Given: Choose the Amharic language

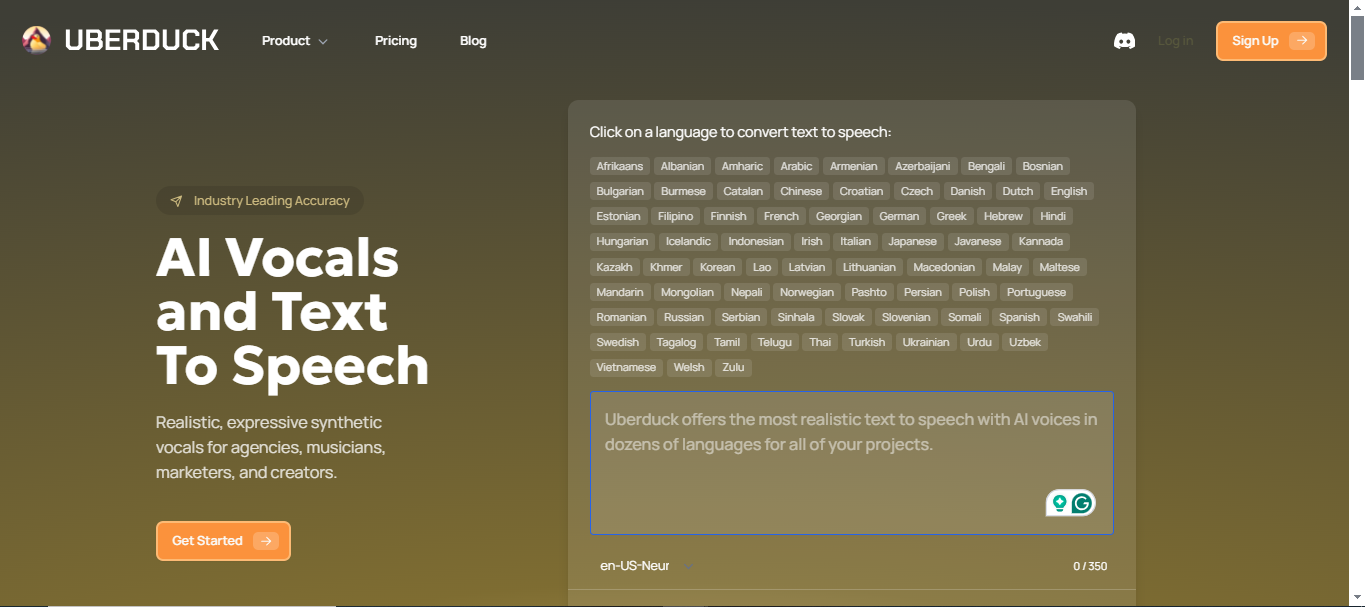Looking at the screenshot, I should point(742,166).
